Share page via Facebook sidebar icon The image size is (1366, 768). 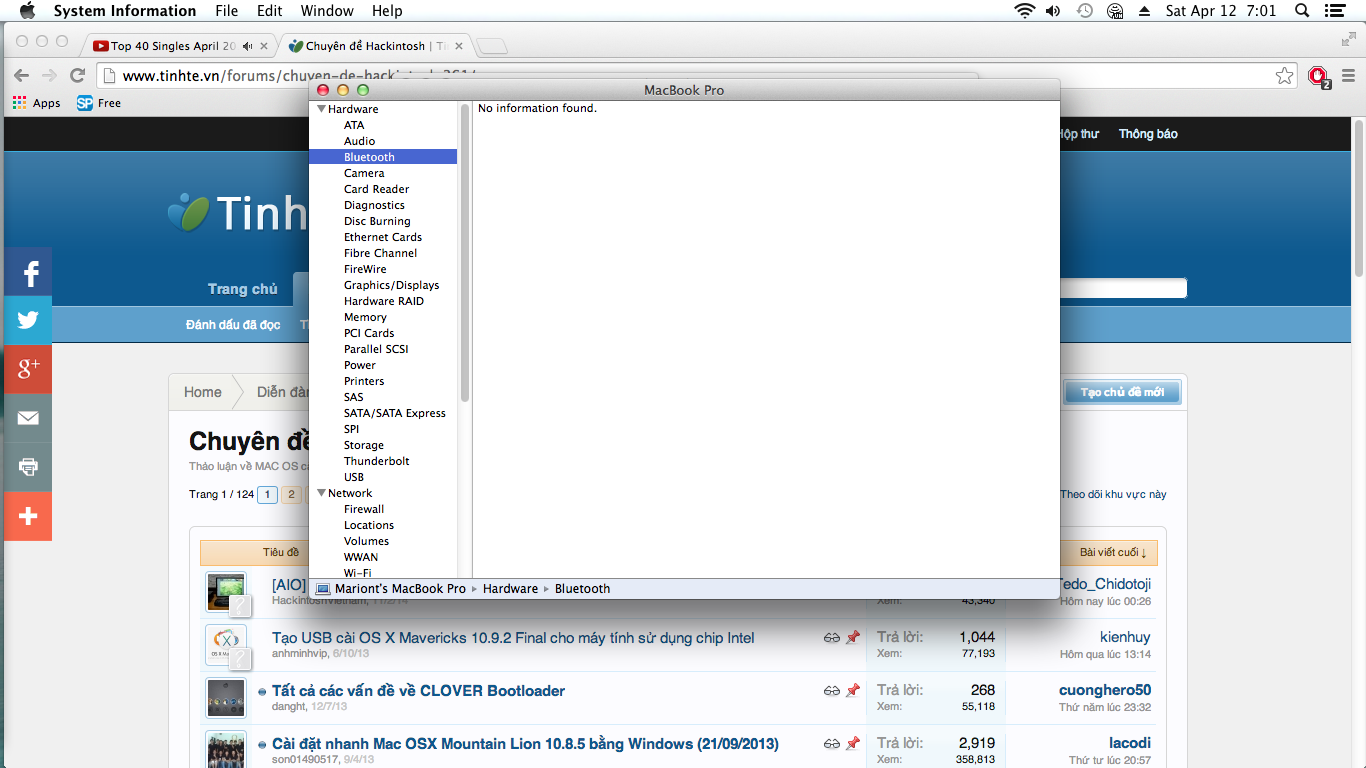click(x=28, y=272)
